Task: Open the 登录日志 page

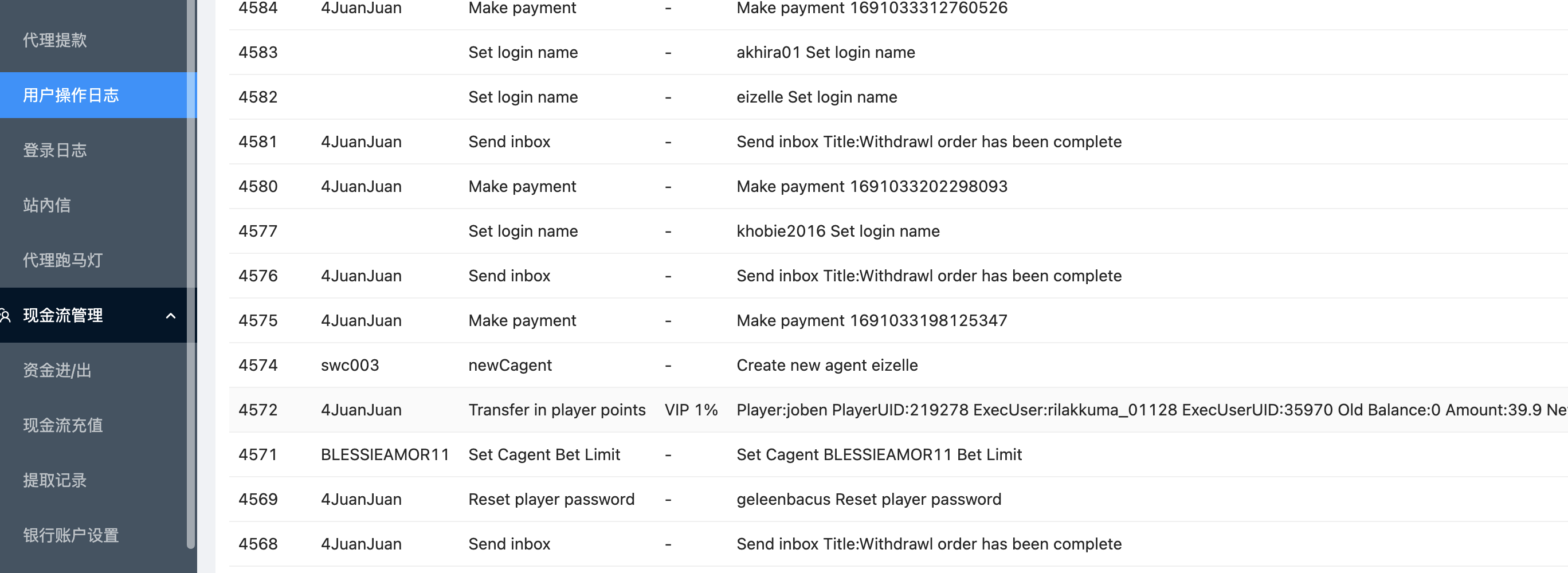Action: (55, 150)
